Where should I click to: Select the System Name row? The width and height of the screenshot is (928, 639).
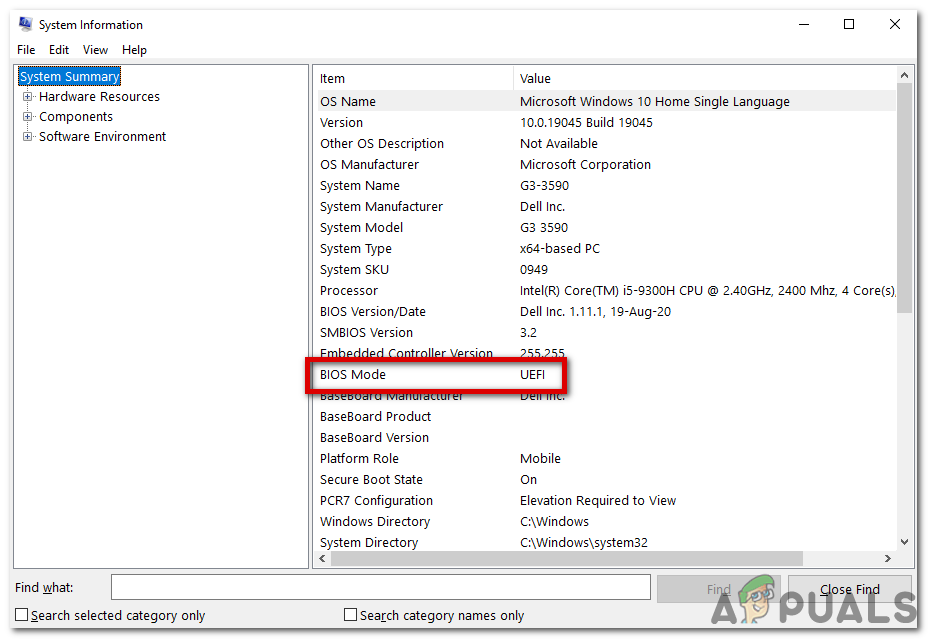pyautogui.click(x=607, y=186)
